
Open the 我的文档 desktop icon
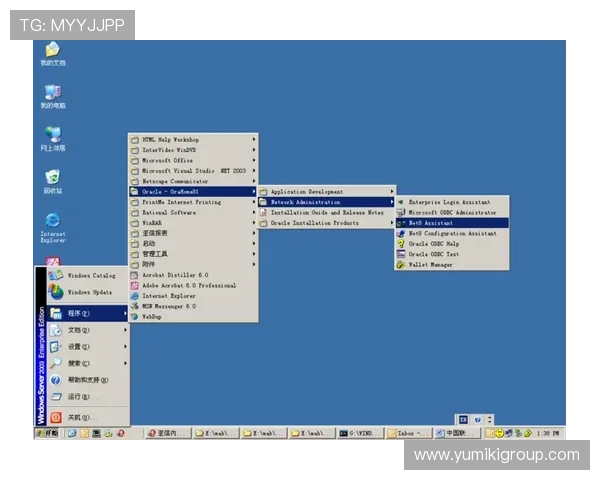pos(53,54)
